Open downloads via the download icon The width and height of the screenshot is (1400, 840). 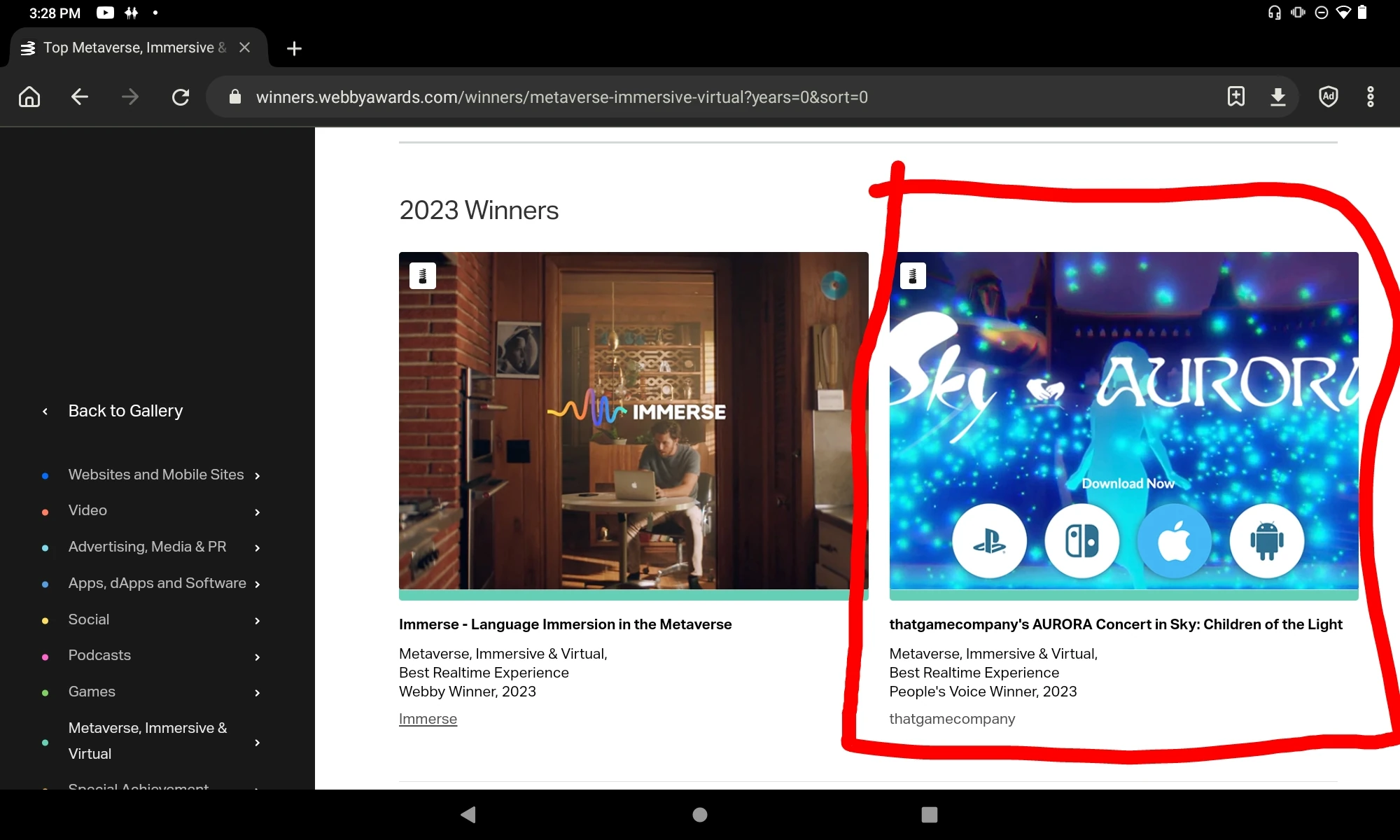[x=1278, y=97]
